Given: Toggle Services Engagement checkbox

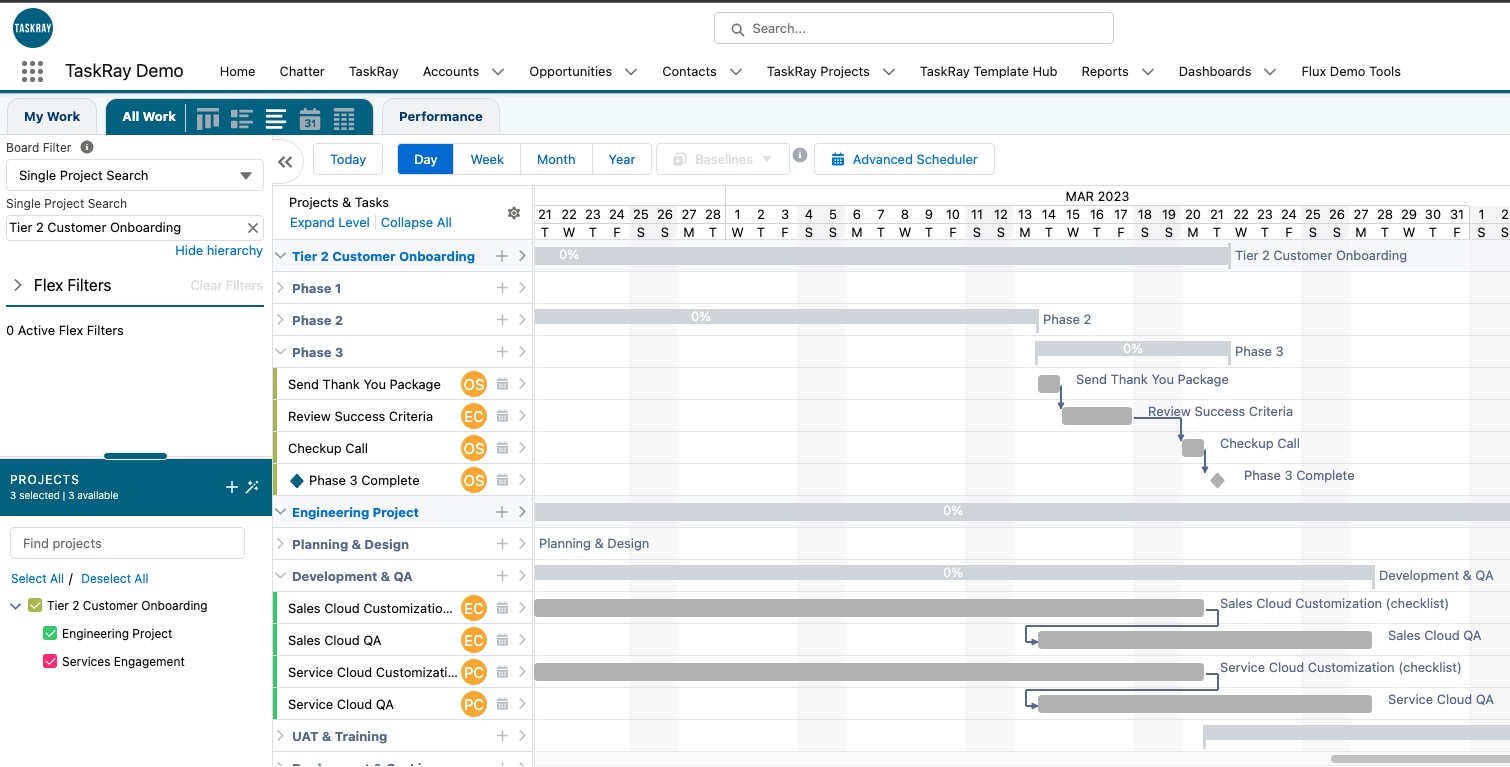Looking at the screenshot, I should [50, 662].
